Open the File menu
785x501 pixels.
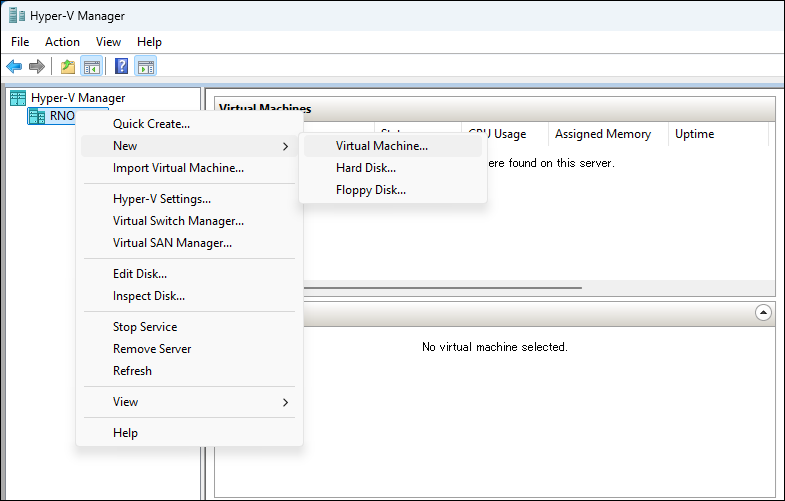20,42
